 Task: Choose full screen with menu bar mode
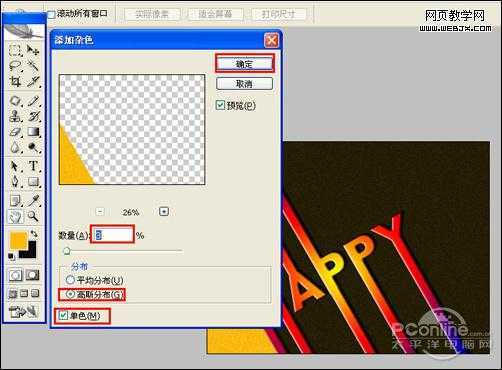point(24,294)
